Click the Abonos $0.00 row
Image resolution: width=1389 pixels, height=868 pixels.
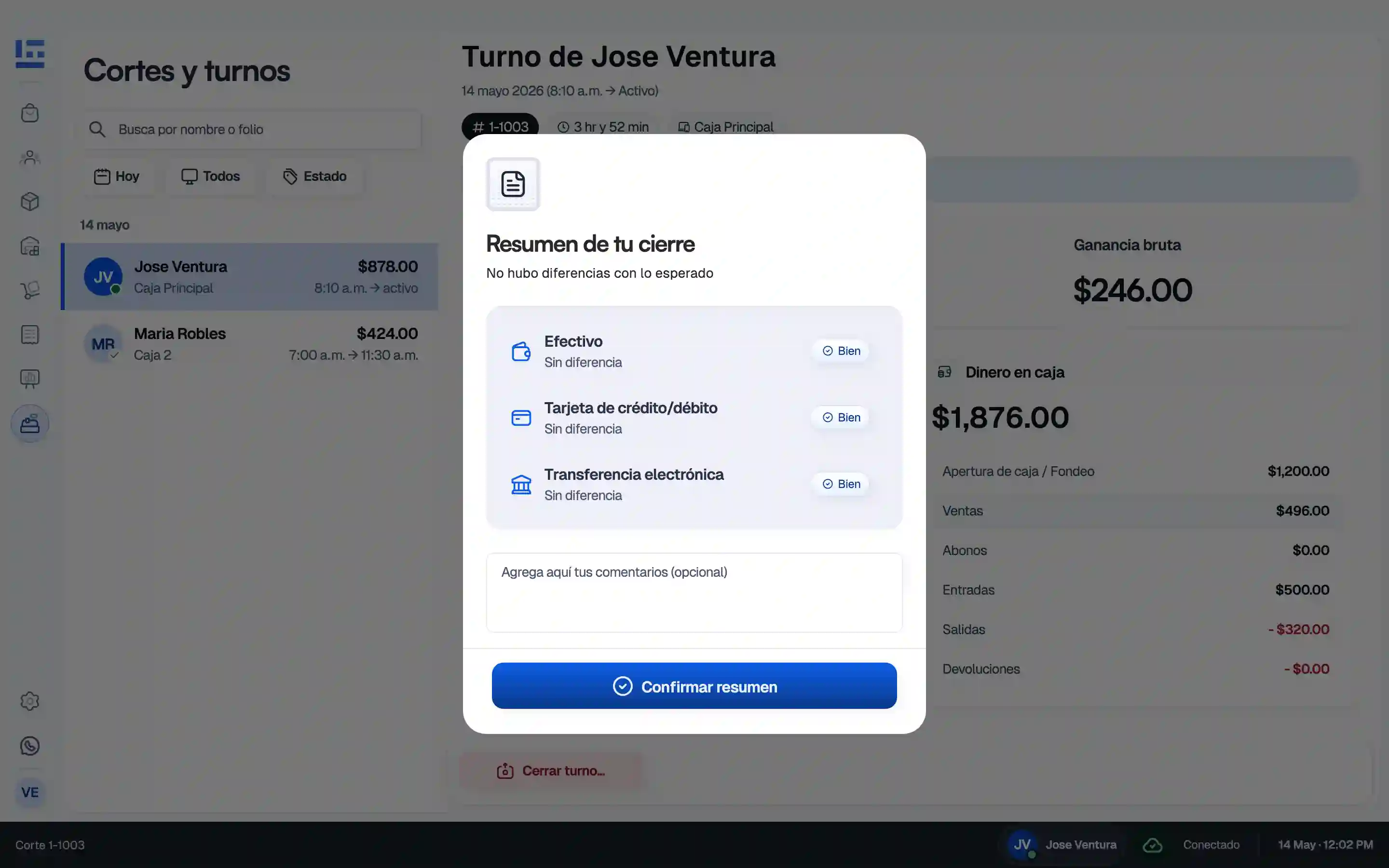pyautogui.click(x=1135, y=550)
